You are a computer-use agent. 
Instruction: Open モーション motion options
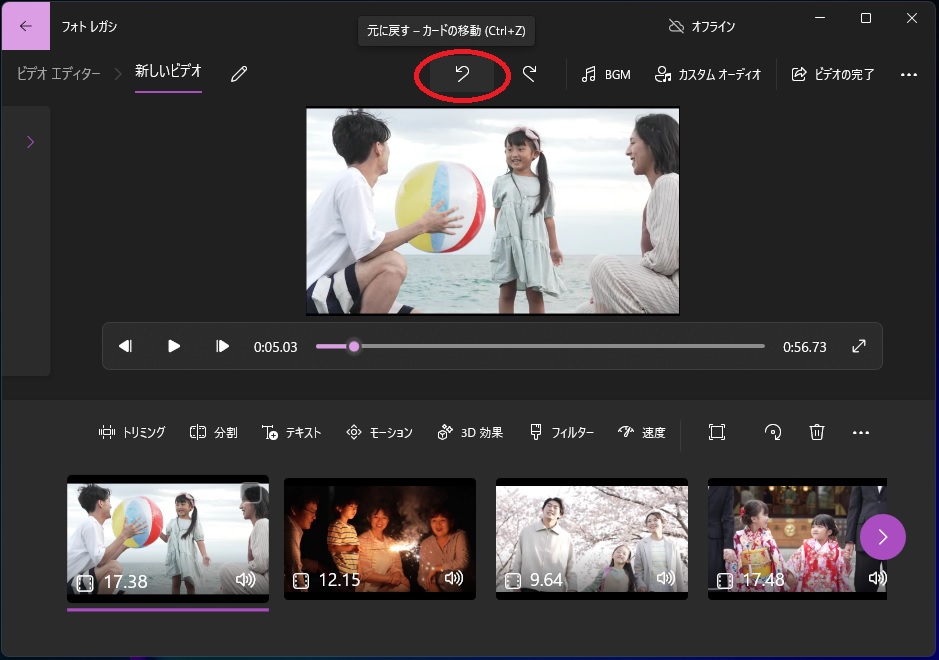pyautogui.click(x=380, y=432)
